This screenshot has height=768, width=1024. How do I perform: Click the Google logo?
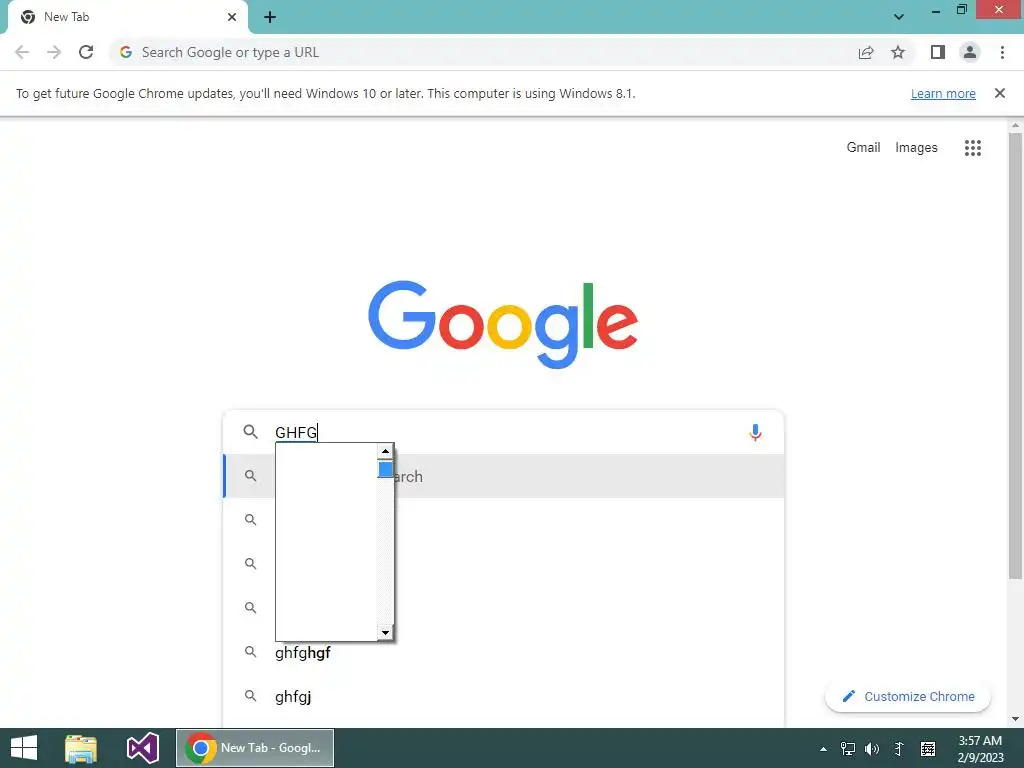503,323
